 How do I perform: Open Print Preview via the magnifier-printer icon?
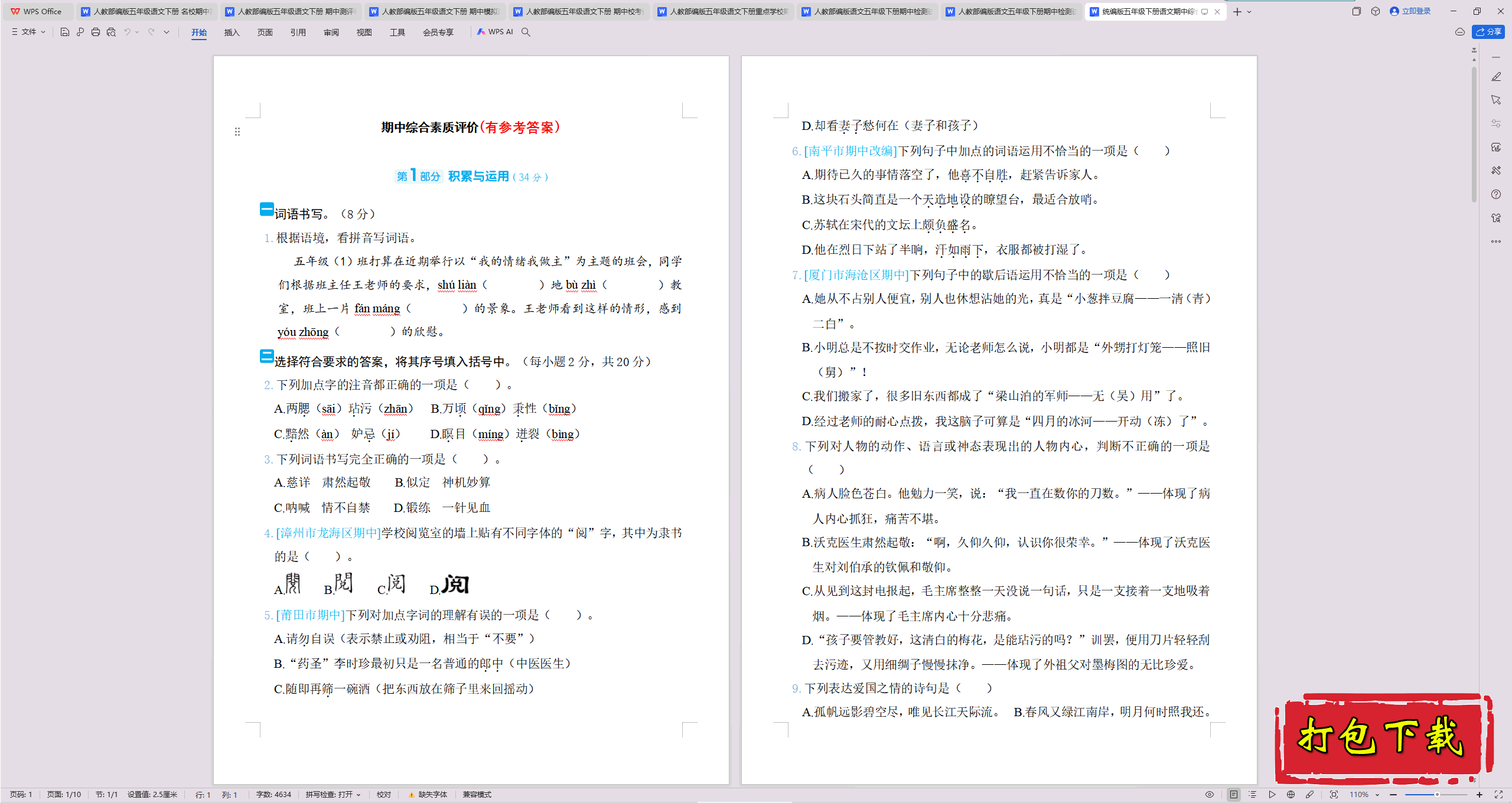pyautogui.click(x=111, y=32)
